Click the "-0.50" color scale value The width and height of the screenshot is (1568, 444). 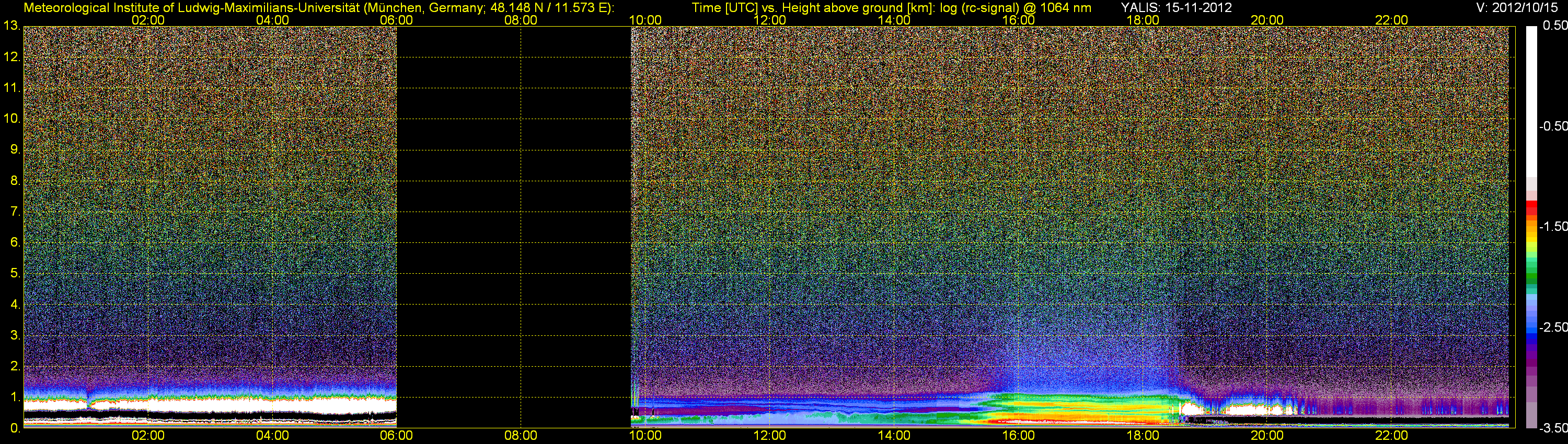coord(1553,126)
